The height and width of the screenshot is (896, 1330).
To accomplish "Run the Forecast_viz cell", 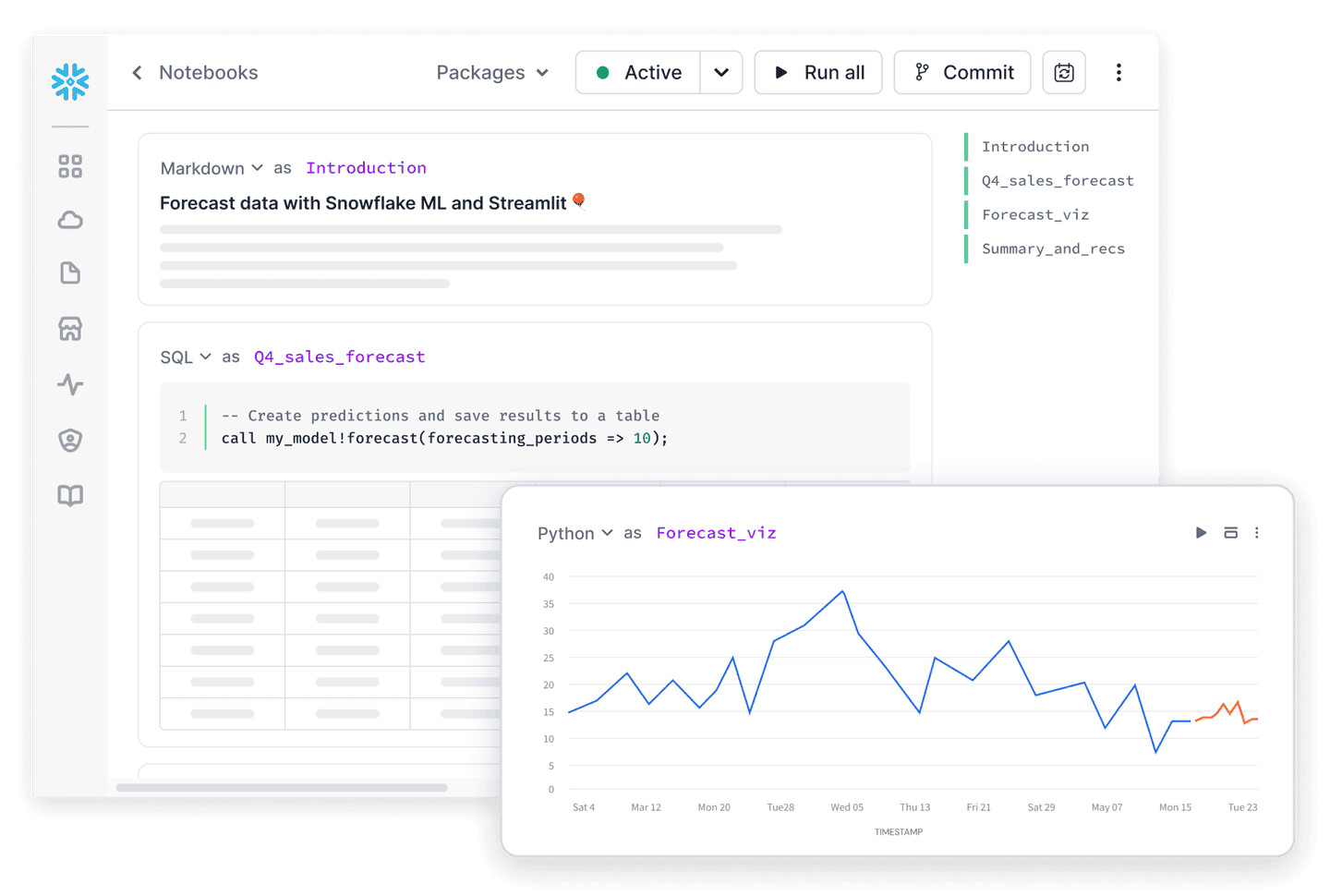I will 1201,533.
